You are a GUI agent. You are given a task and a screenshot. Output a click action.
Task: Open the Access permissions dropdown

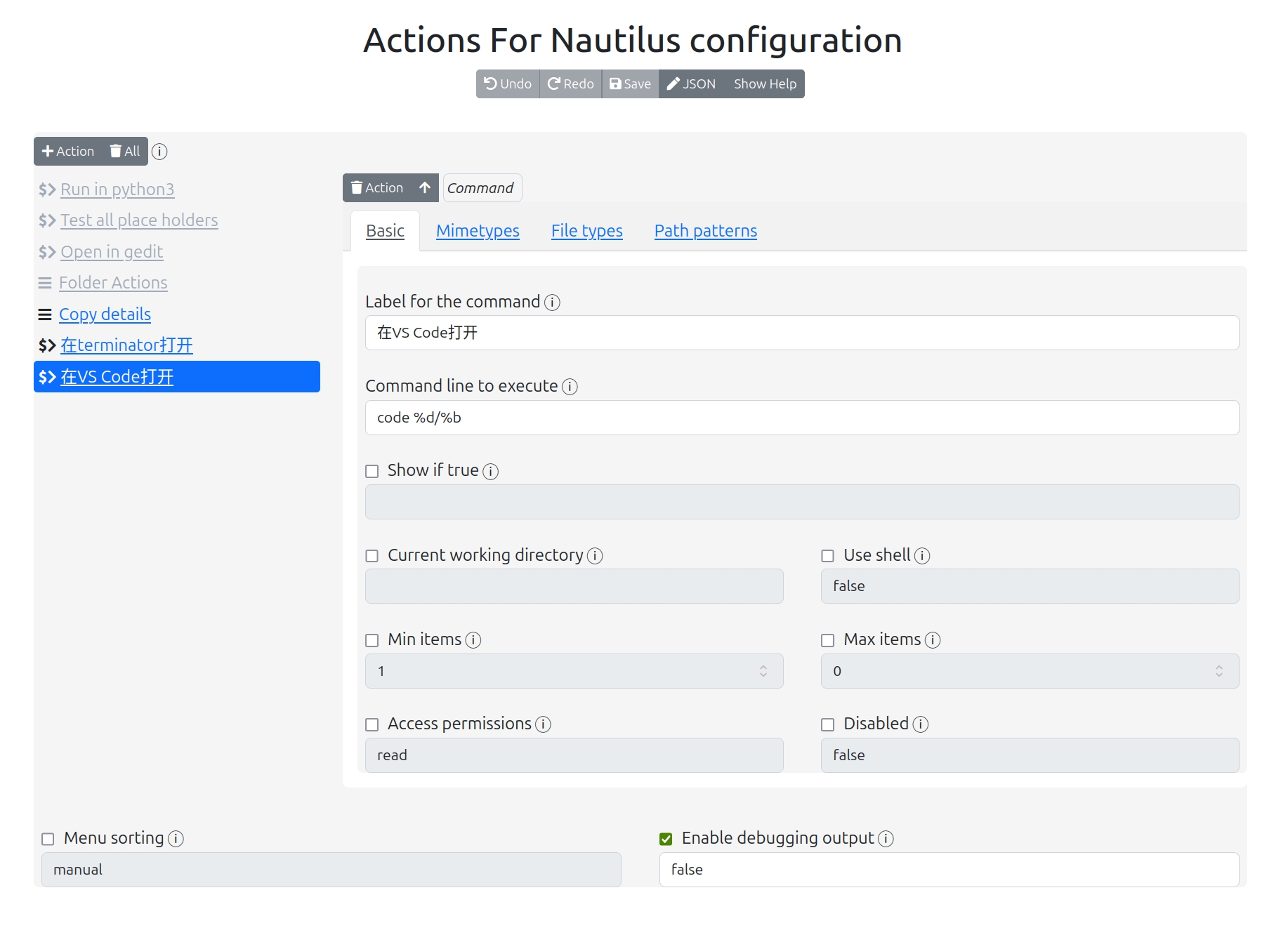[574, 755]
